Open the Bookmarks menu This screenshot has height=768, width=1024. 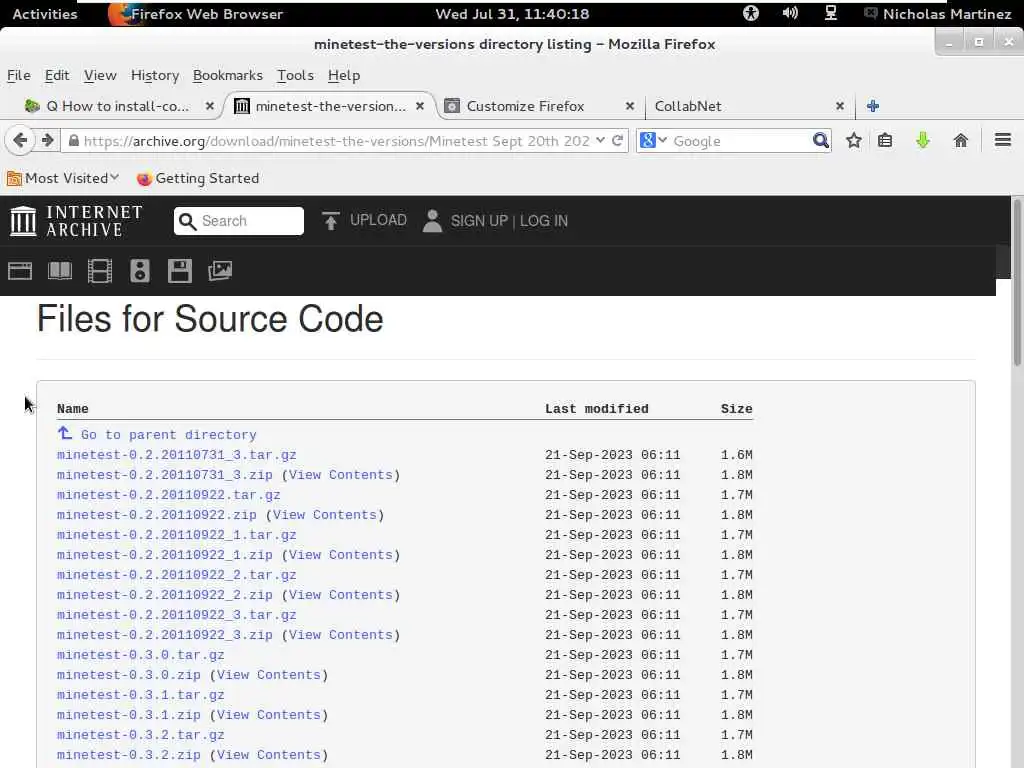(228, 75)
